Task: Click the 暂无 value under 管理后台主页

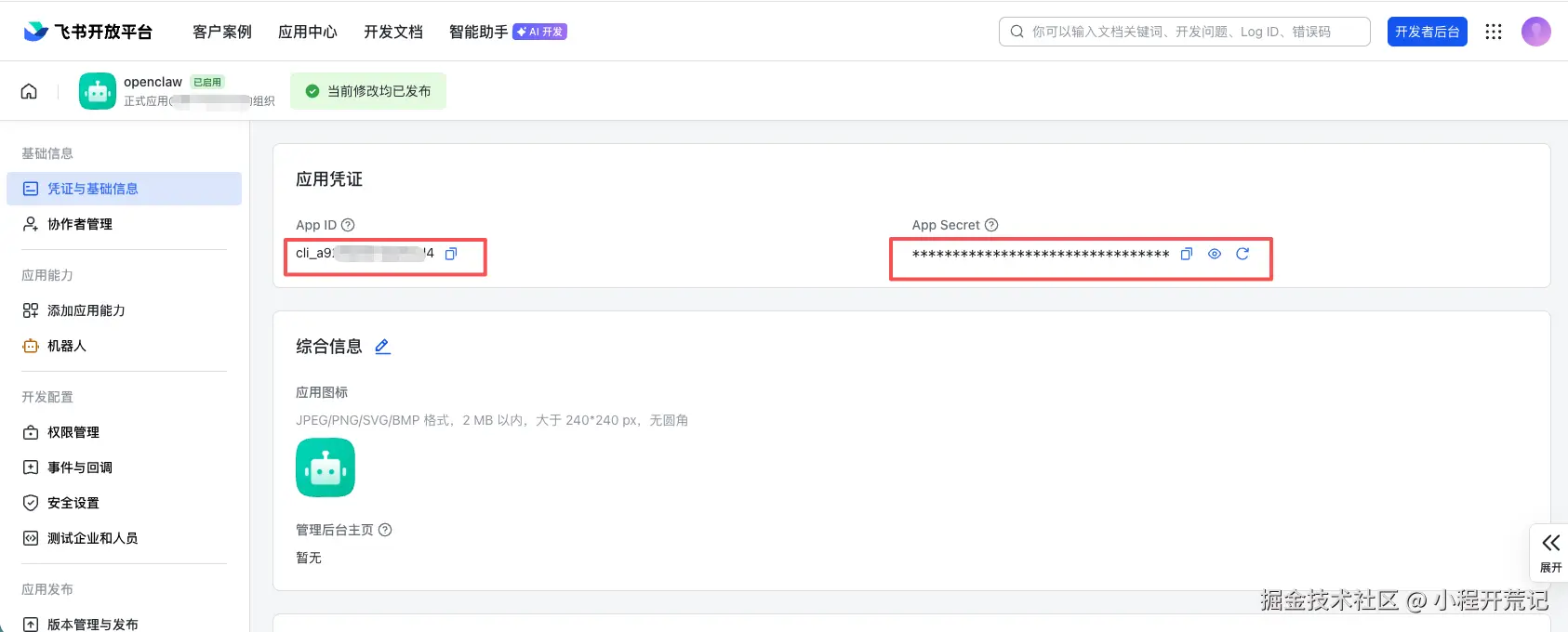Action: click(x=309, y=558)
